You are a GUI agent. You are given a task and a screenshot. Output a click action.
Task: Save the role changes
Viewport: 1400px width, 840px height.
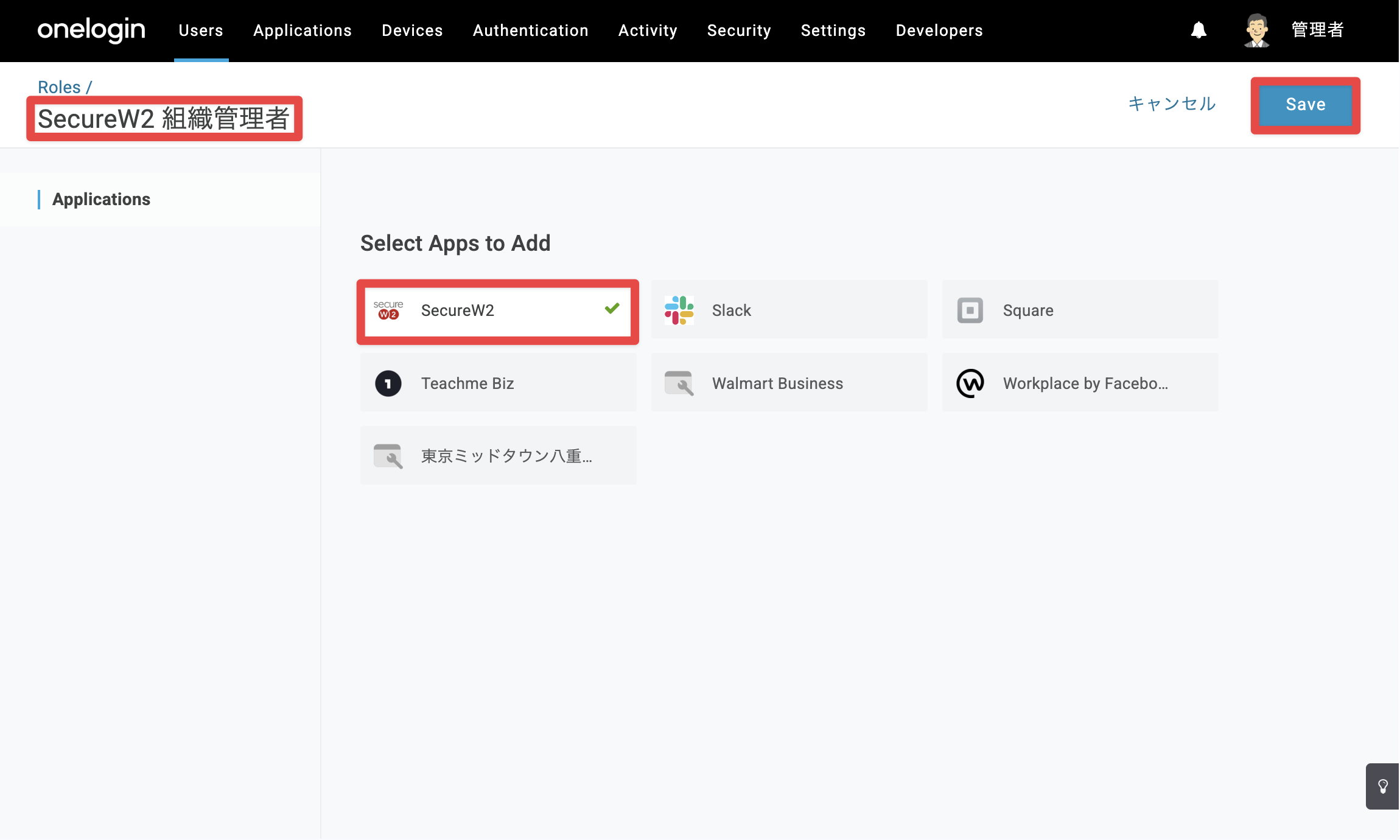(1306, 105)
